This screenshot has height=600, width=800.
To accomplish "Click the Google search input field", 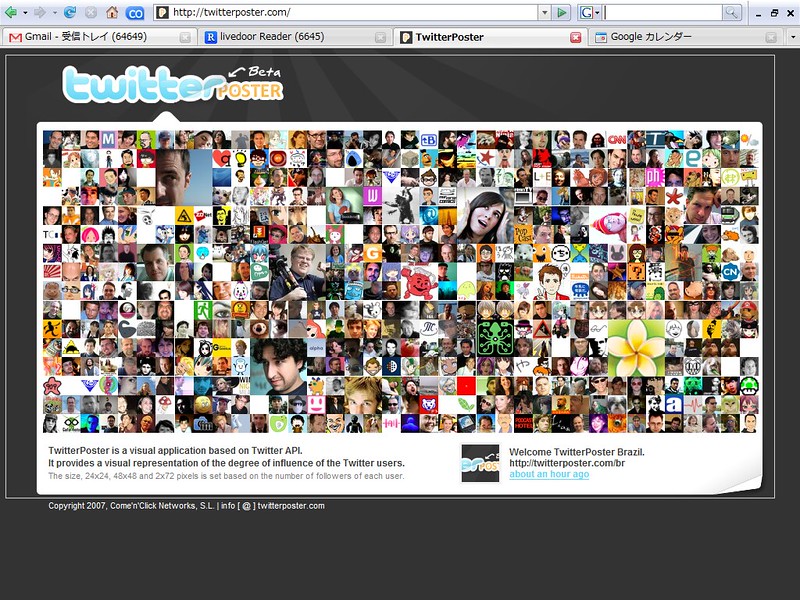I will coord(662,12).
